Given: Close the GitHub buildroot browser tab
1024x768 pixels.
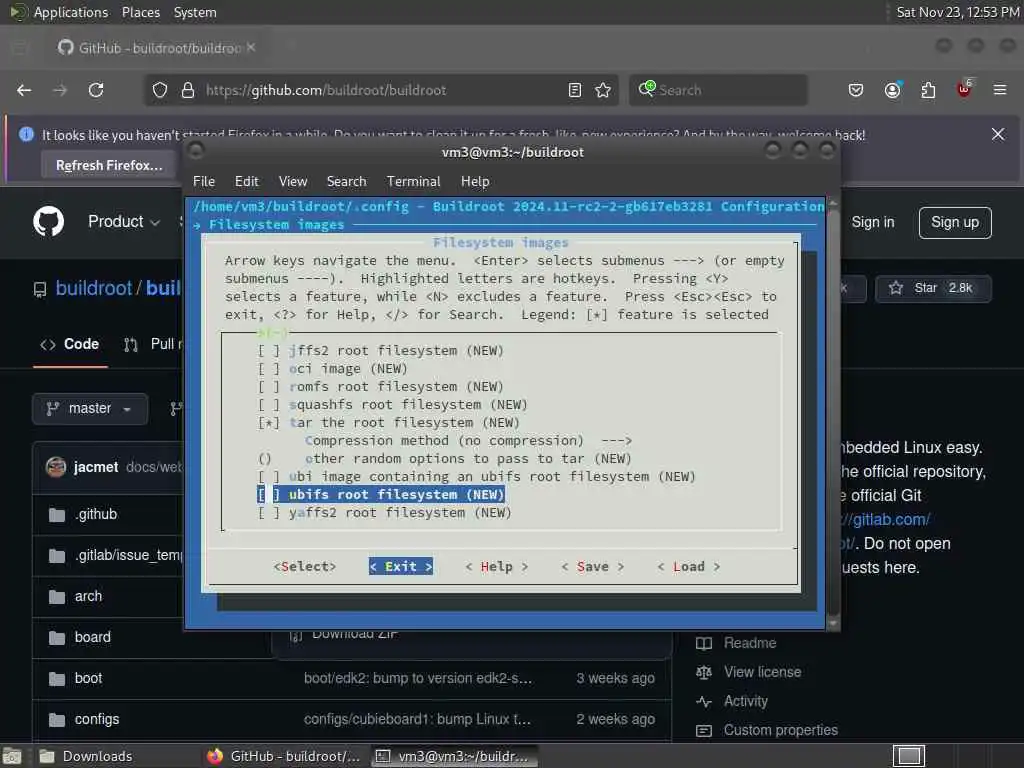Looking at the screenshot, I should pos(251,47).
